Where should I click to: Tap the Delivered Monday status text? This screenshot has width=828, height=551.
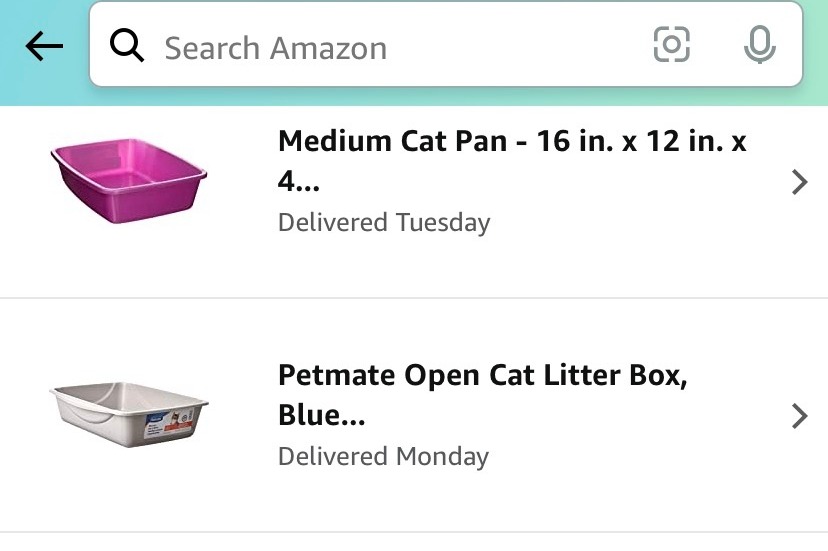point(383,457)
